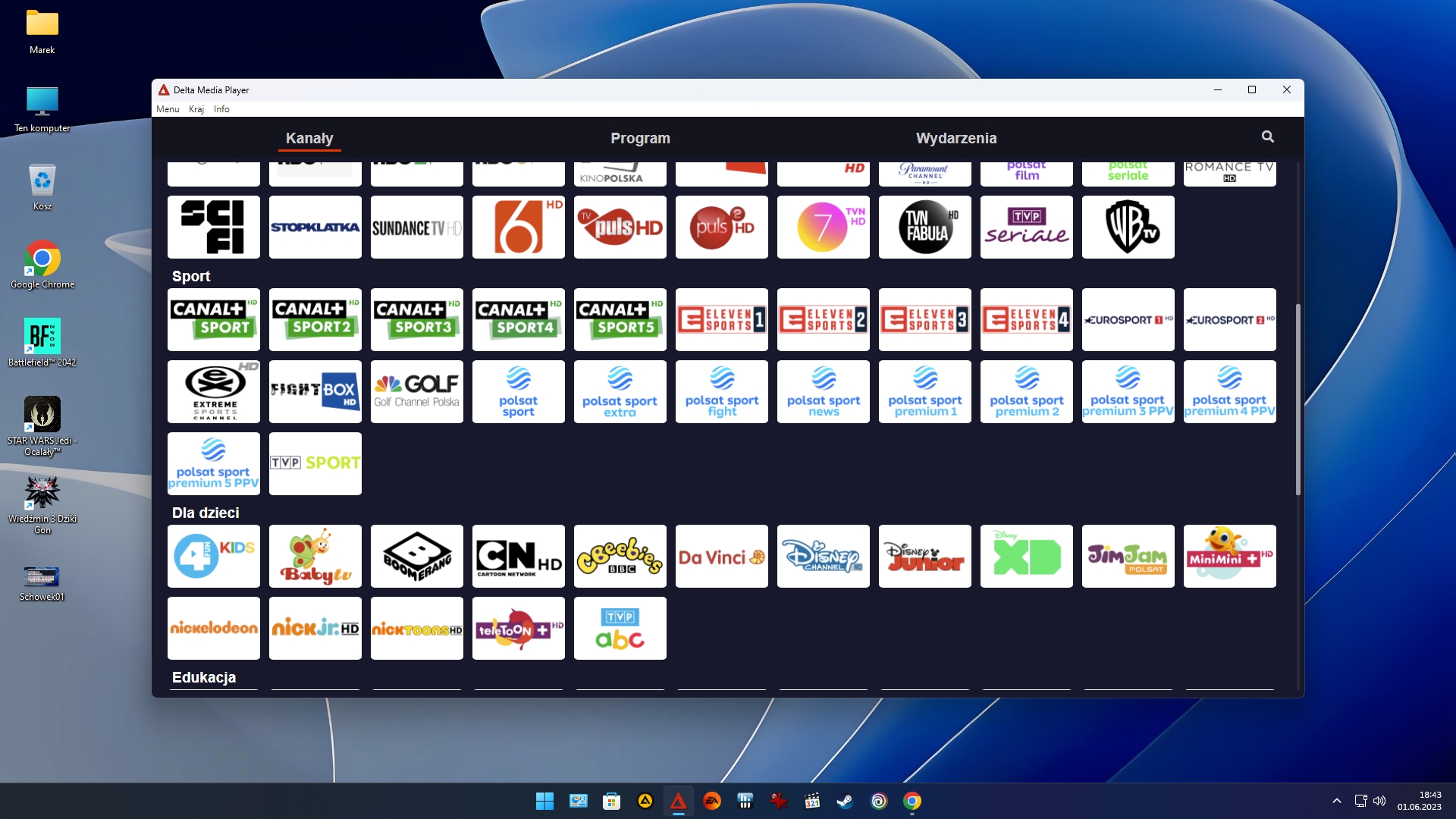The height and width of the screenshot is (819, 1456).
Task: Switch to the Program tab
Action: [x=640, y=138]
